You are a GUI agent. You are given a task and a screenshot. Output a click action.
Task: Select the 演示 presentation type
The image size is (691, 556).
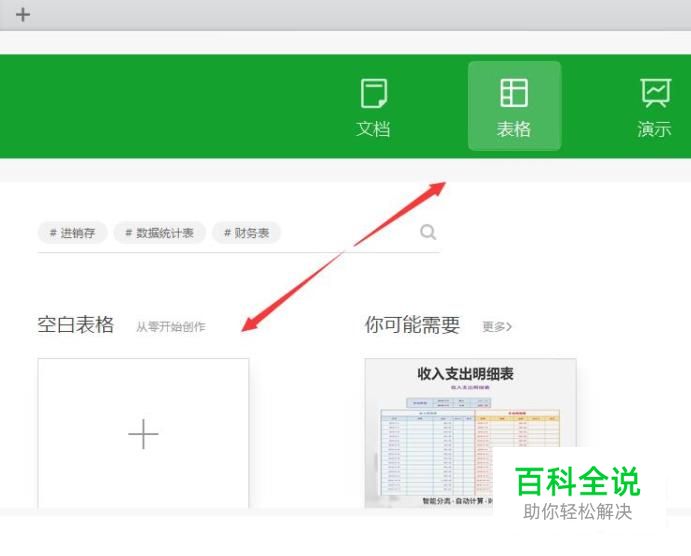tap(654, 107)
